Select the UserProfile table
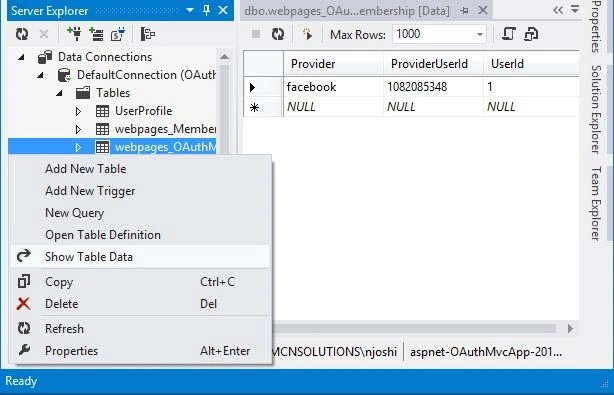 [x=143, y=111]
